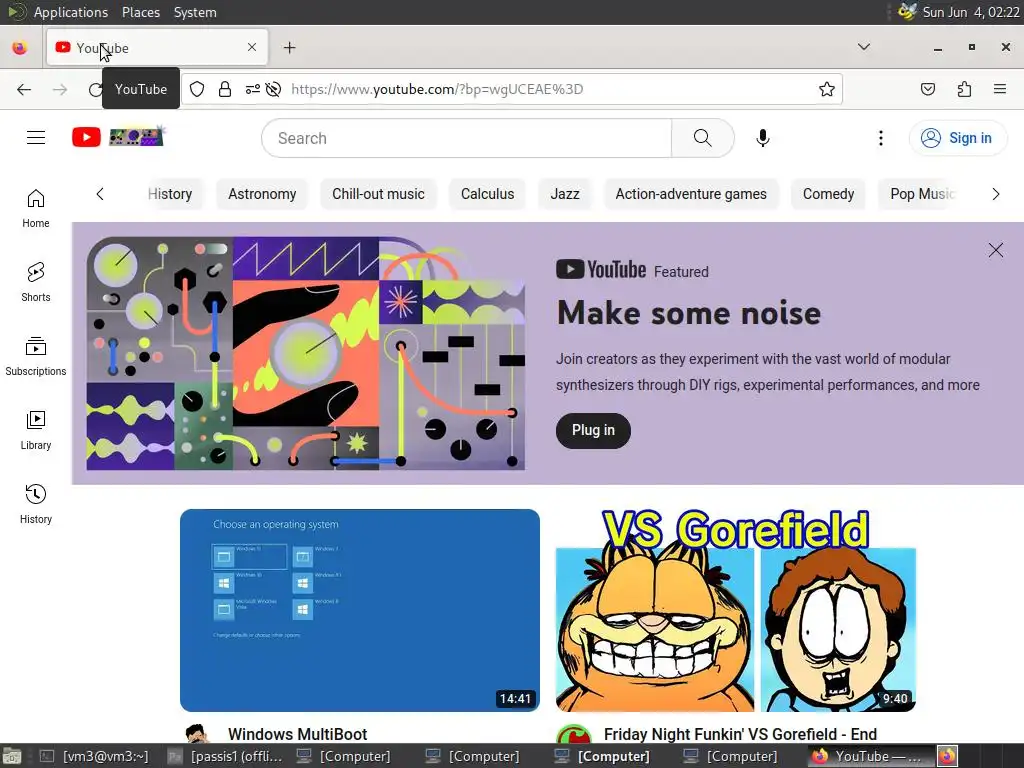Expand the list all tabs dropdown
Image resolution: width=1024 pixels, height=768 pixels.
tap(863, 47)
